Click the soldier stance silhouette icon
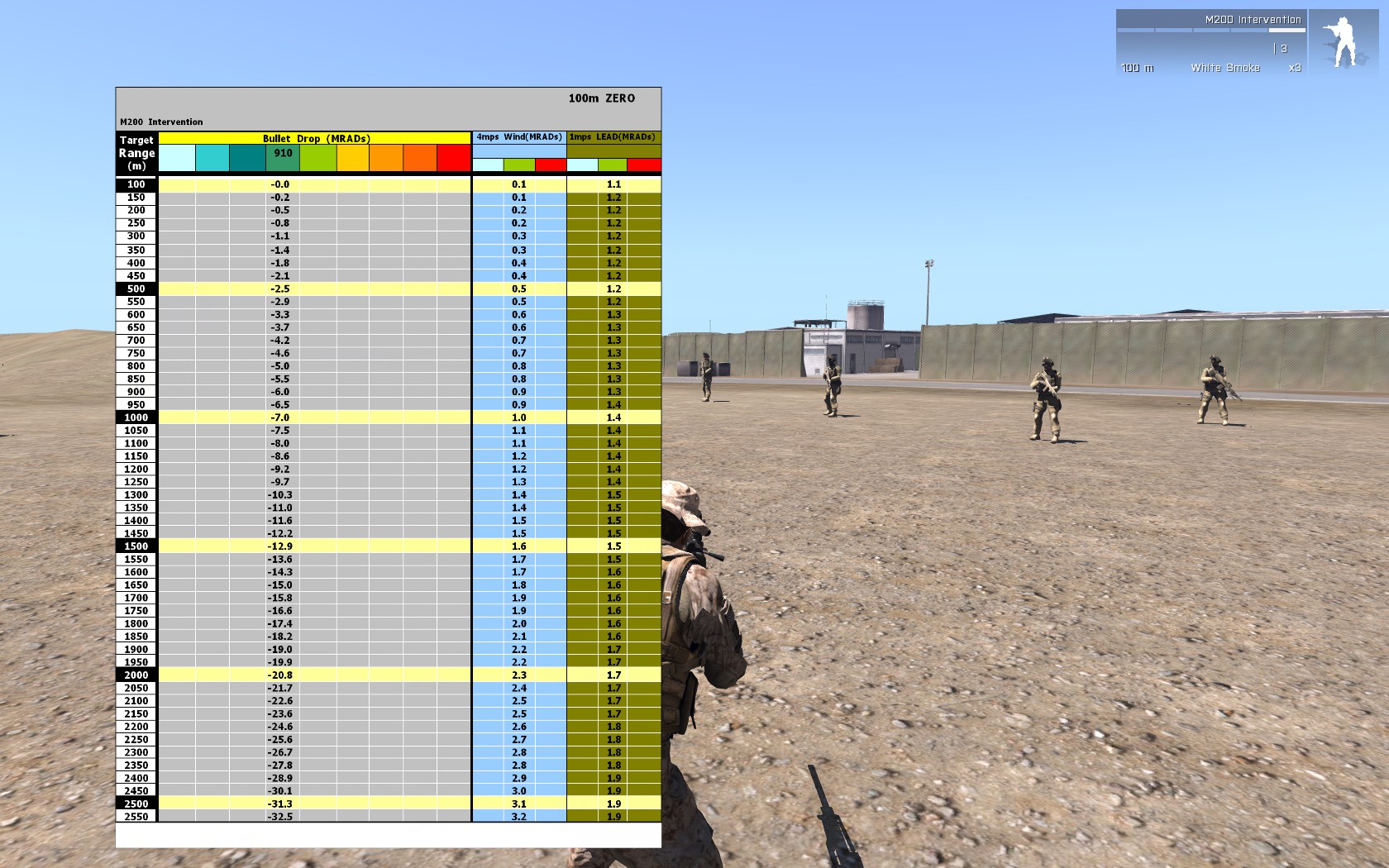The width and height of the screenshot is (1389, 868). [x=1339, y=42]
